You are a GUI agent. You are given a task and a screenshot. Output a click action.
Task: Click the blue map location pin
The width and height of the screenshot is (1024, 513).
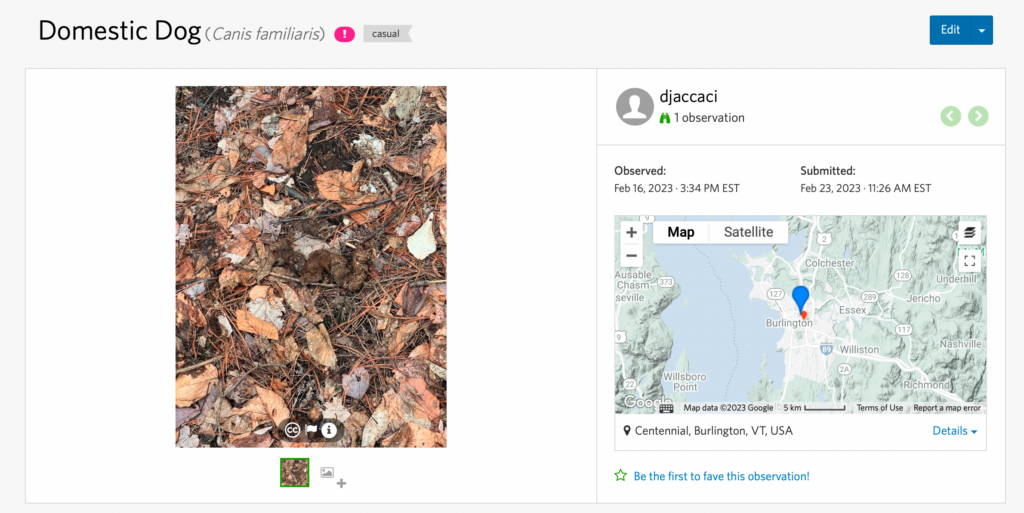click(x=800, y=298)
